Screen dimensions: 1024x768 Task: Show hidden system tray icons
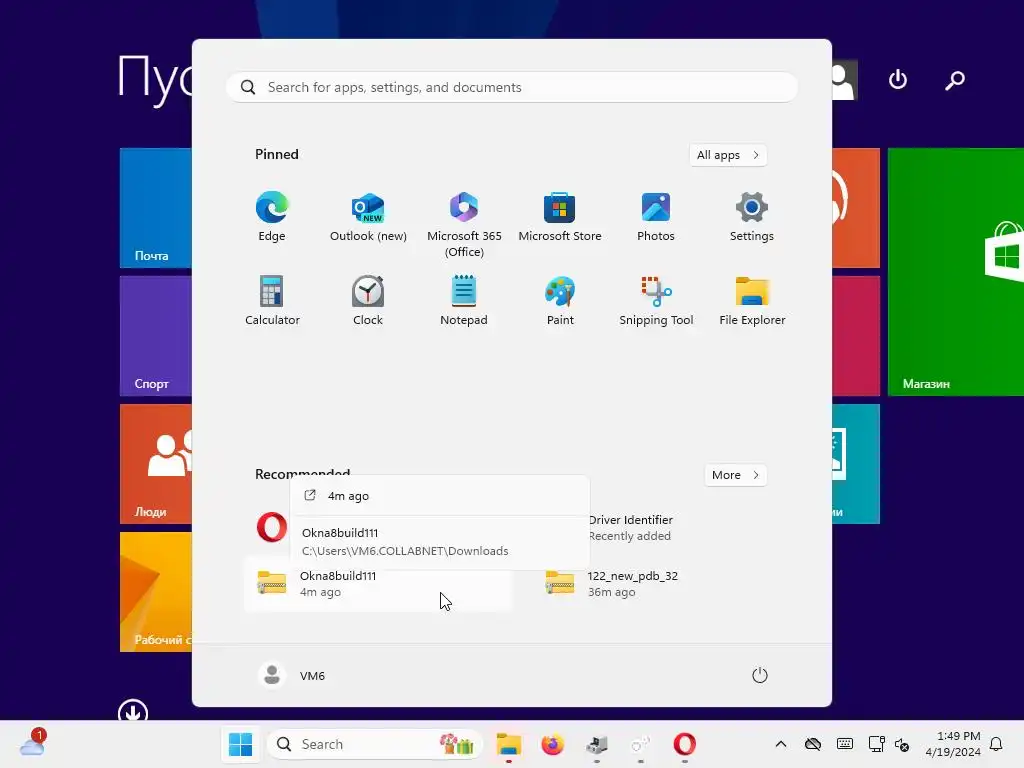click(780, 744)
